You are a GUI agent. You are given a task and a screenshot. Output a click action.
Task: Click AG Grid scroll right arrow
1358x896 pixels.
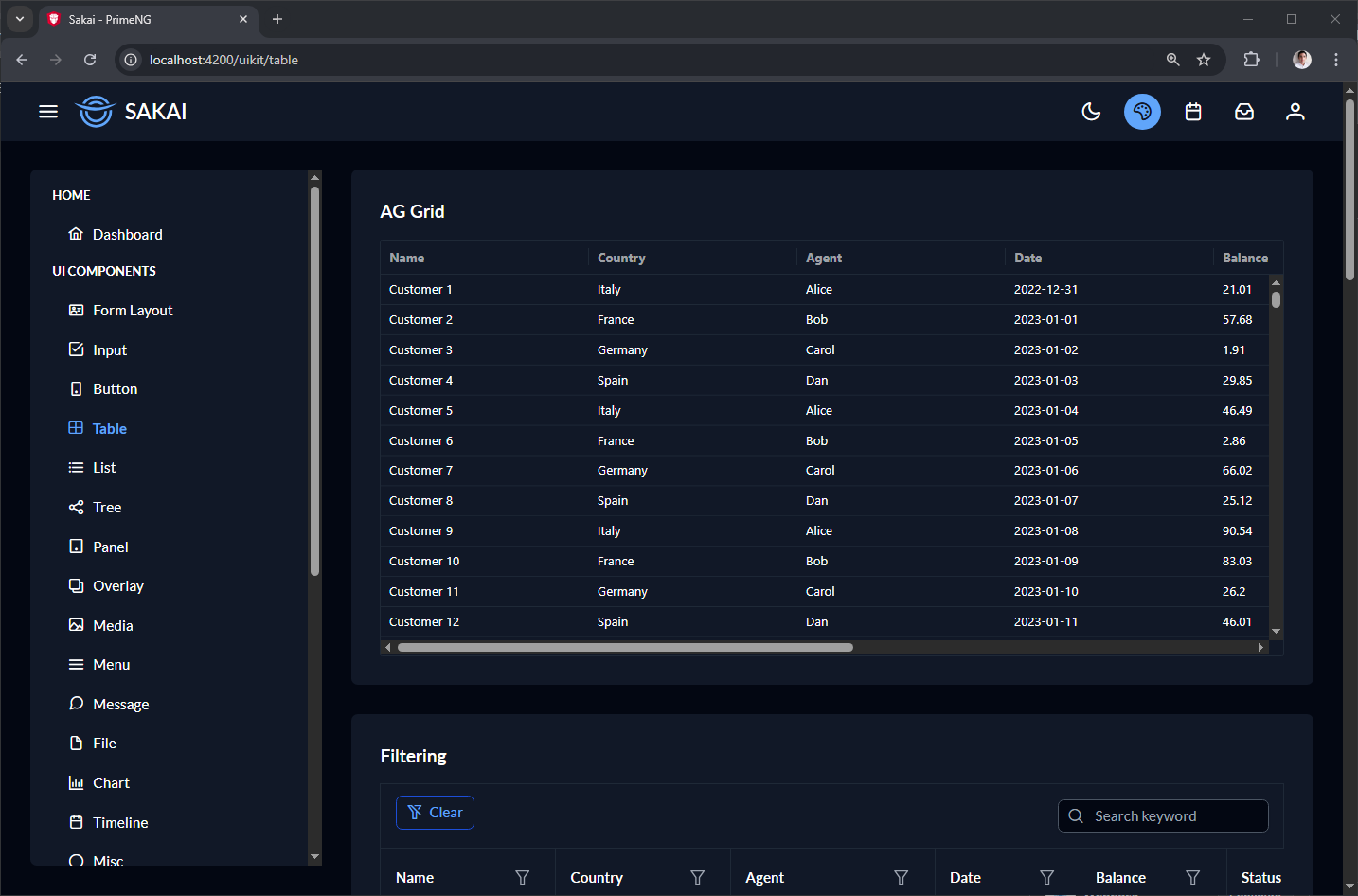(1260, 648)
